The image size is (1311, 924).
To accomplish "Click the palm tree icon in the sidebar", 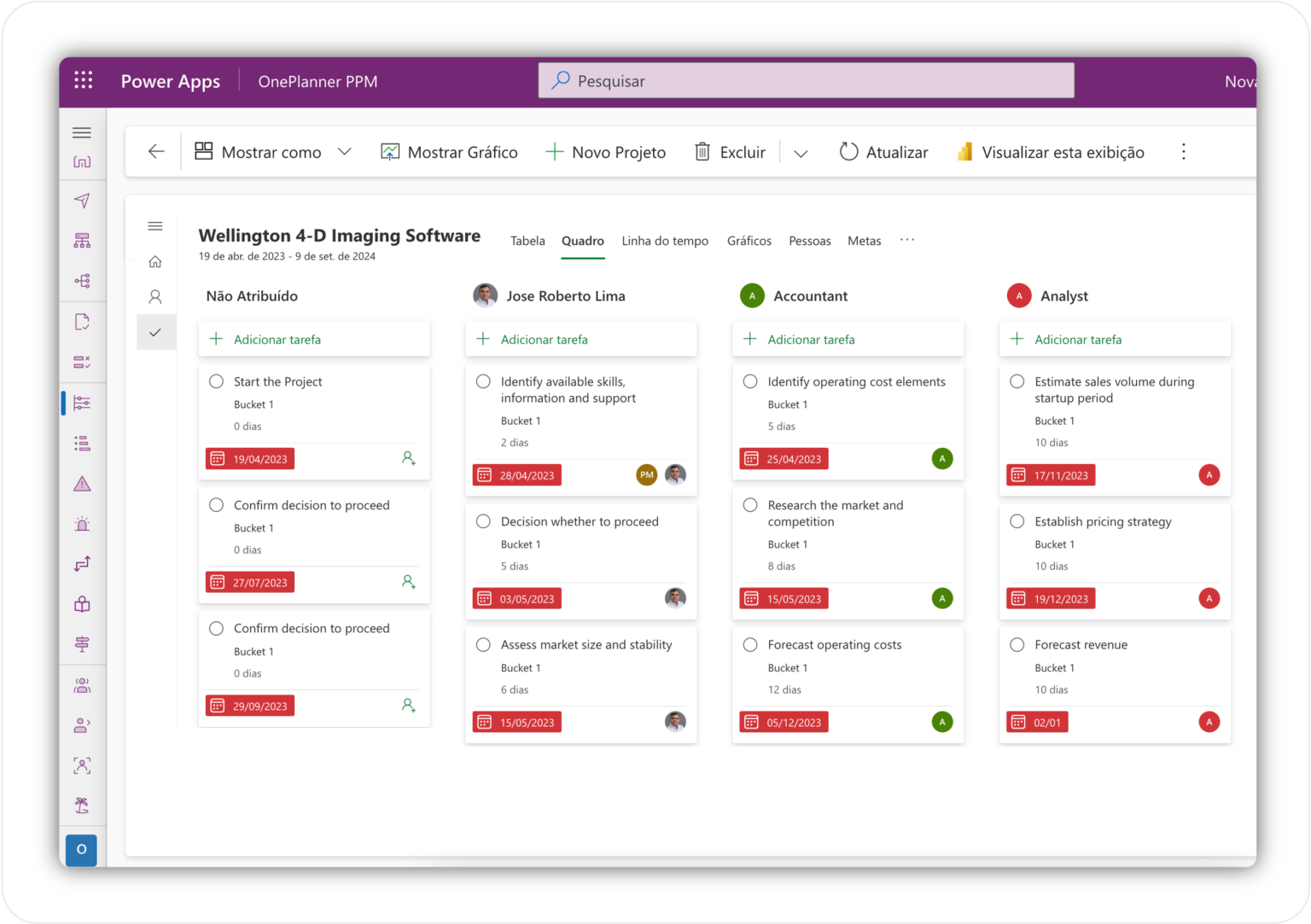I will click(x=82, y=805).
